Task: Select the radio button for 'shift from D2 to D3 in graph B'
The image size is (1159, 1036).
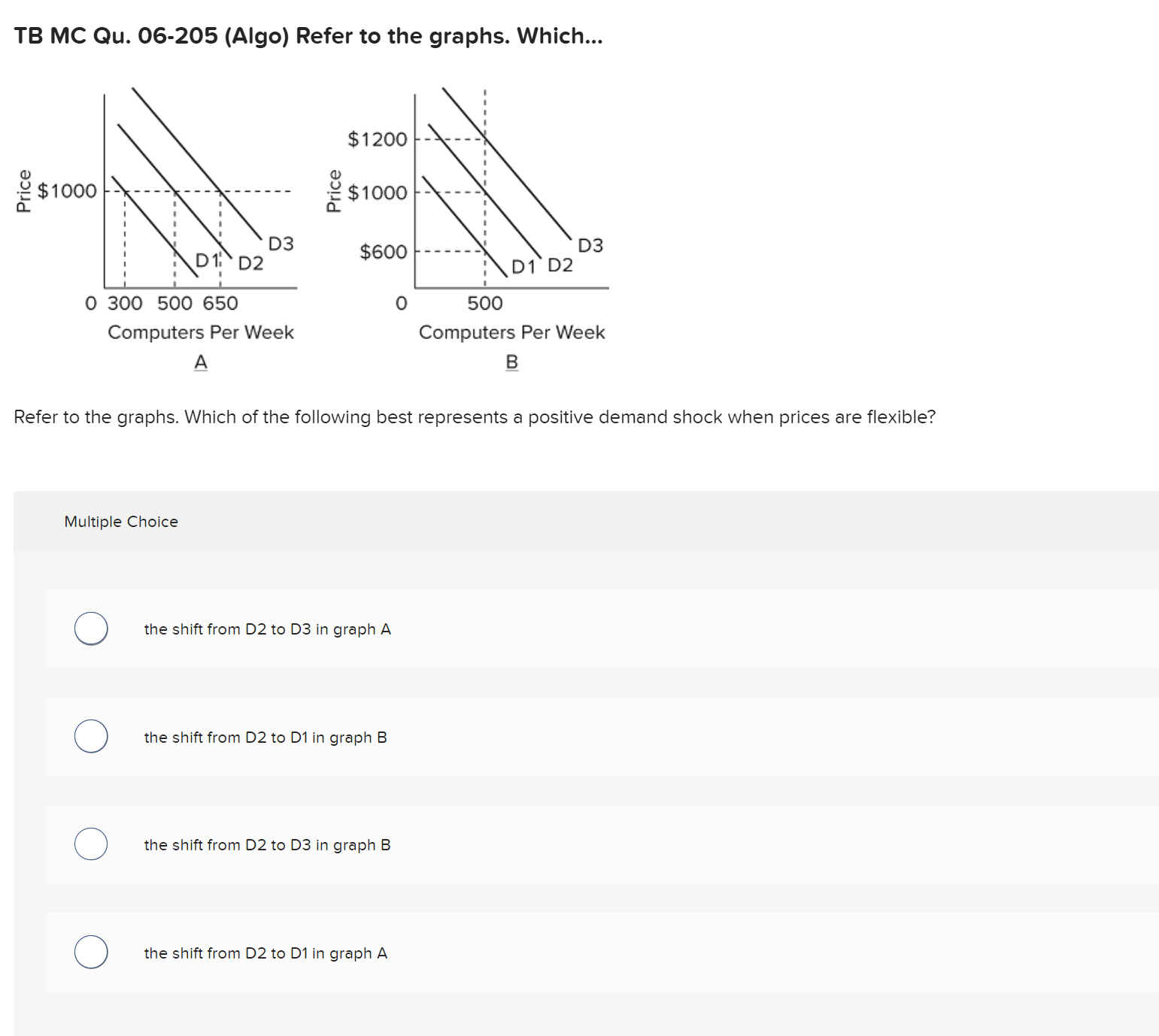Action: click(90, 845)
